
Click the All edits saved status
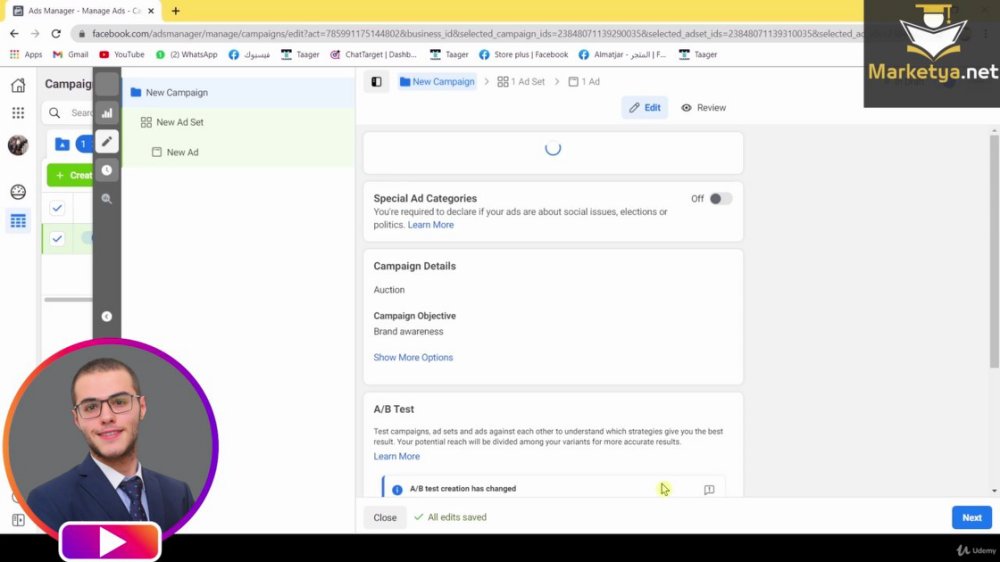click(x=450, y=517)
